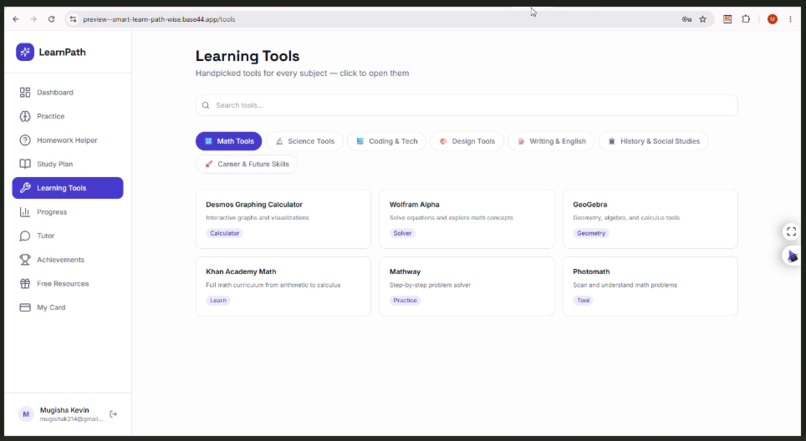Click the Learning Tools wrench icon
The height and width of the screenshot is (441, 806).
coord(25,188)
